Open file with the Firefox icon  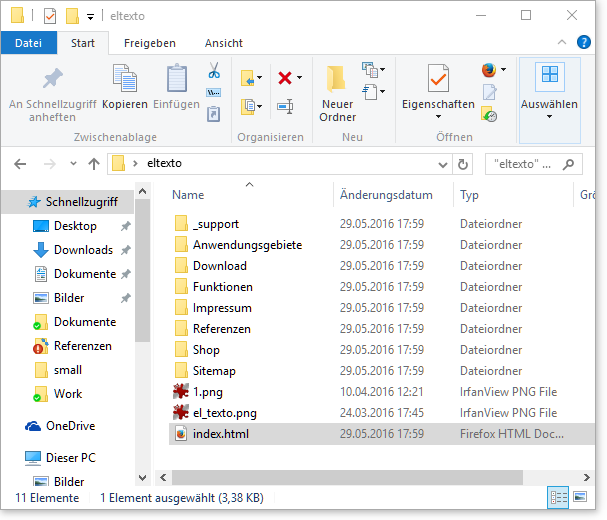click(x=489, y=70)
